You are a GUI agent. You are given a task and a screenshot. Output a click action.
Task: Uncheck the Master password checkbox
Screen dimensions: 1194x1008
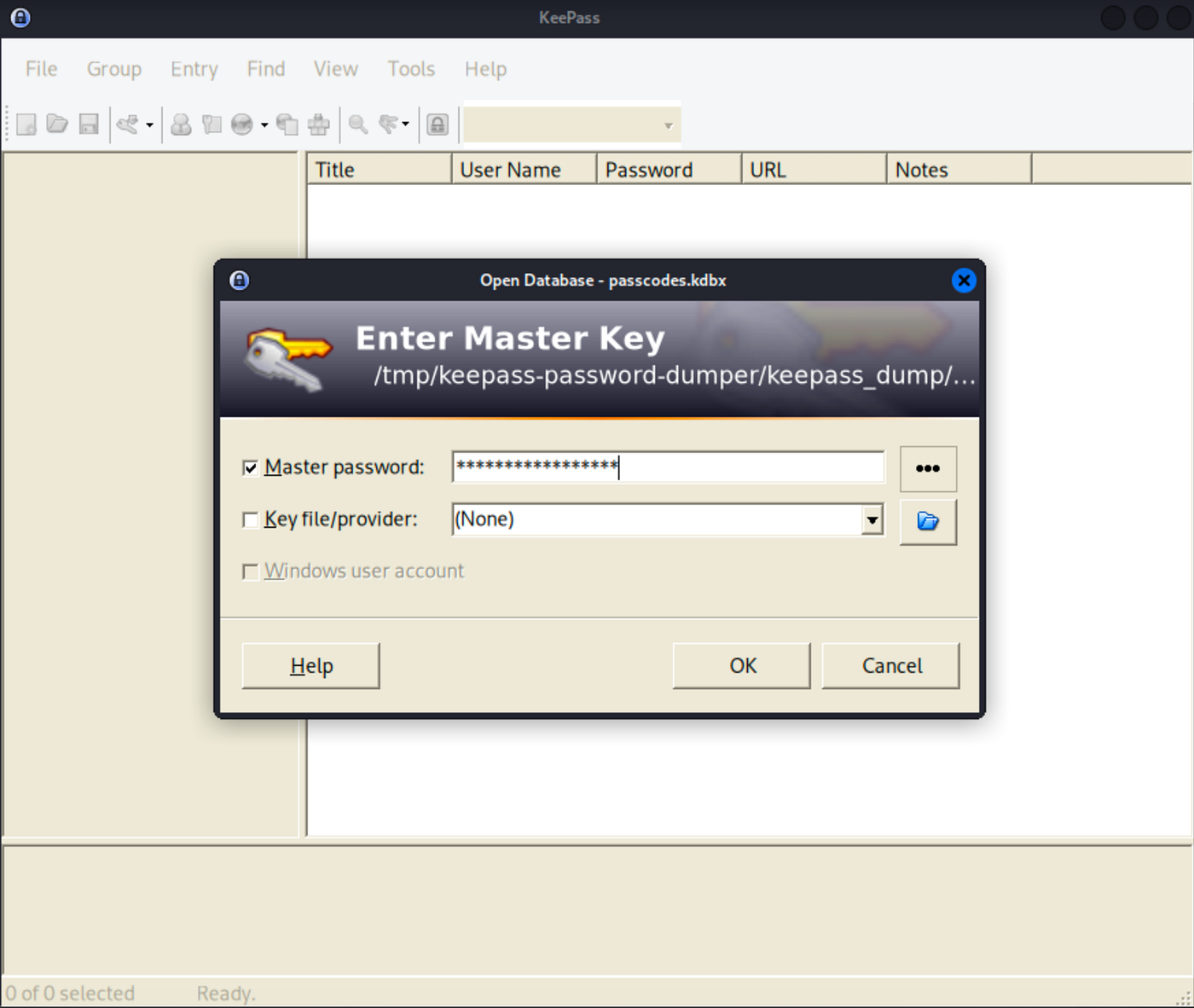250,467
